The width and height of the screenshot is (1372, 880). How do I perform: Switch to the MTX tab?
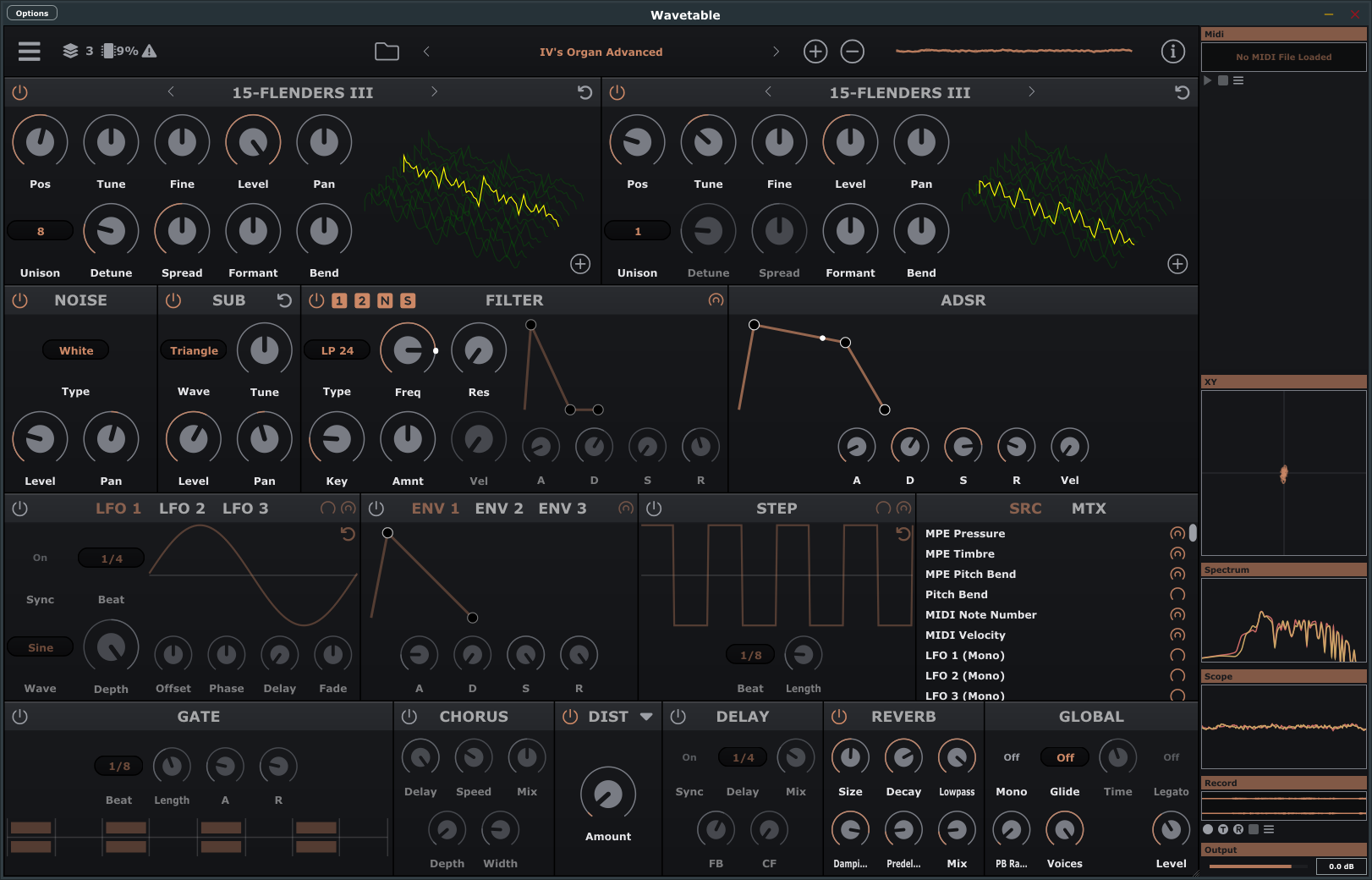pos(1088,509)
